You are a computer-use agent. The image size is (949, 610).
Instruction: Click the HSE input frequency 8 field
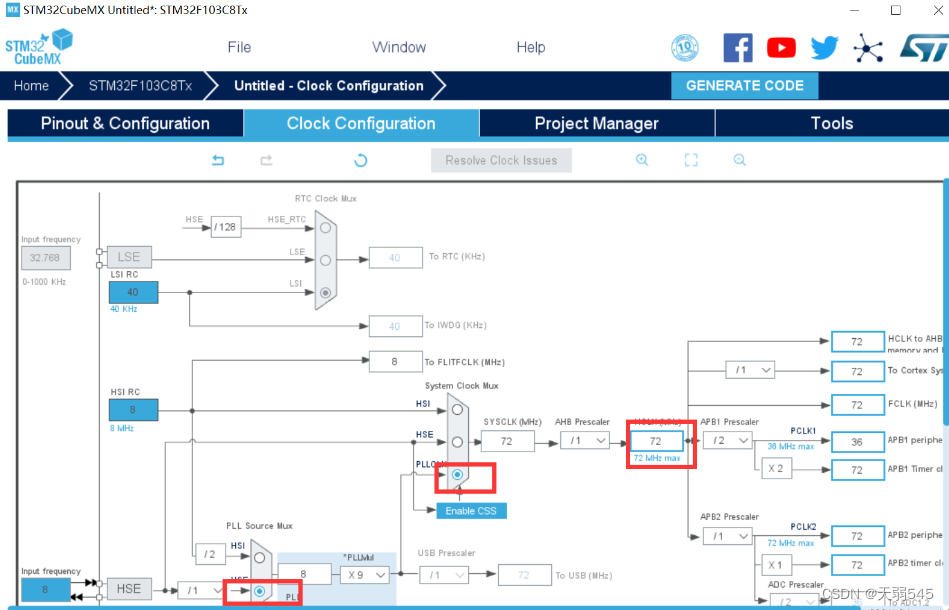(x=45, y=589)
